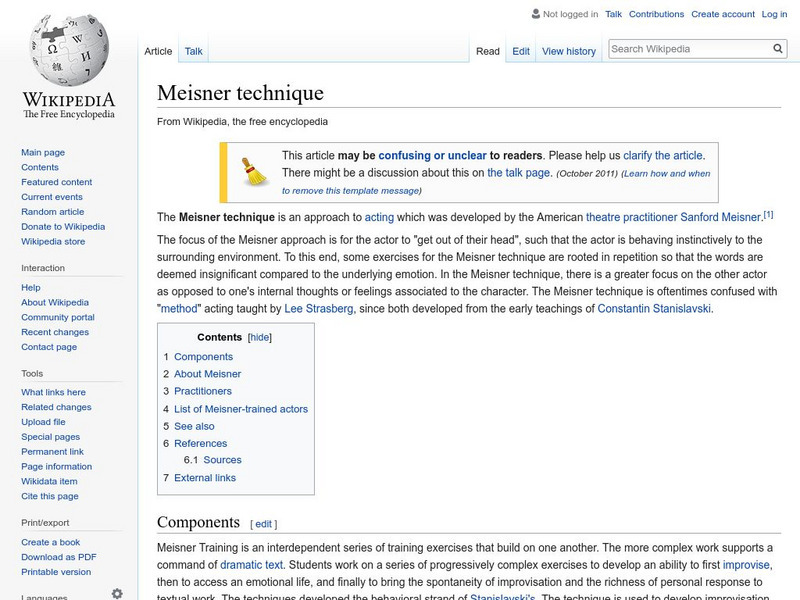Screen dimensions: 800x600
Task: Click Create a book
Action: tap(51, 542)
